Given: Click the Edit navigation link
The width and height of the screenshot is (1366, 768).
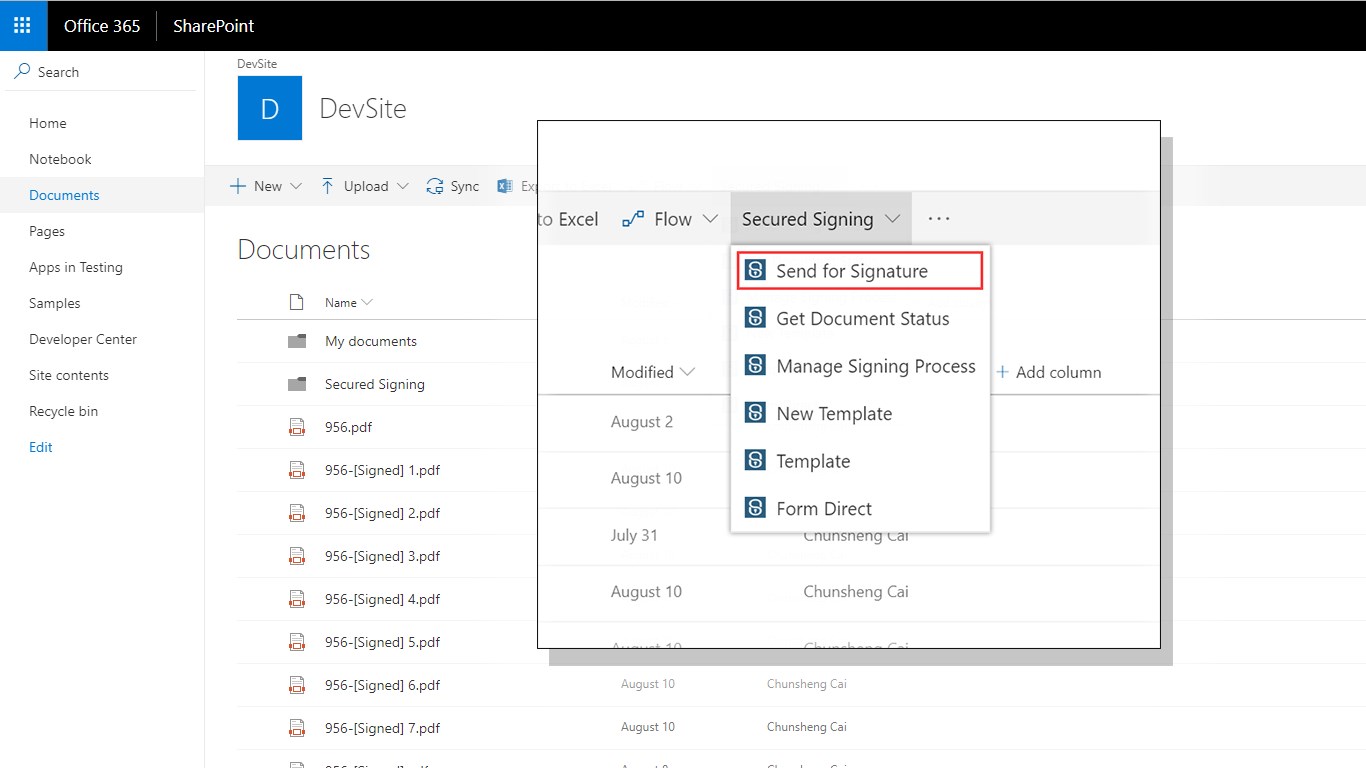Looking at the screenshot, I should click(x=41, y=447).
